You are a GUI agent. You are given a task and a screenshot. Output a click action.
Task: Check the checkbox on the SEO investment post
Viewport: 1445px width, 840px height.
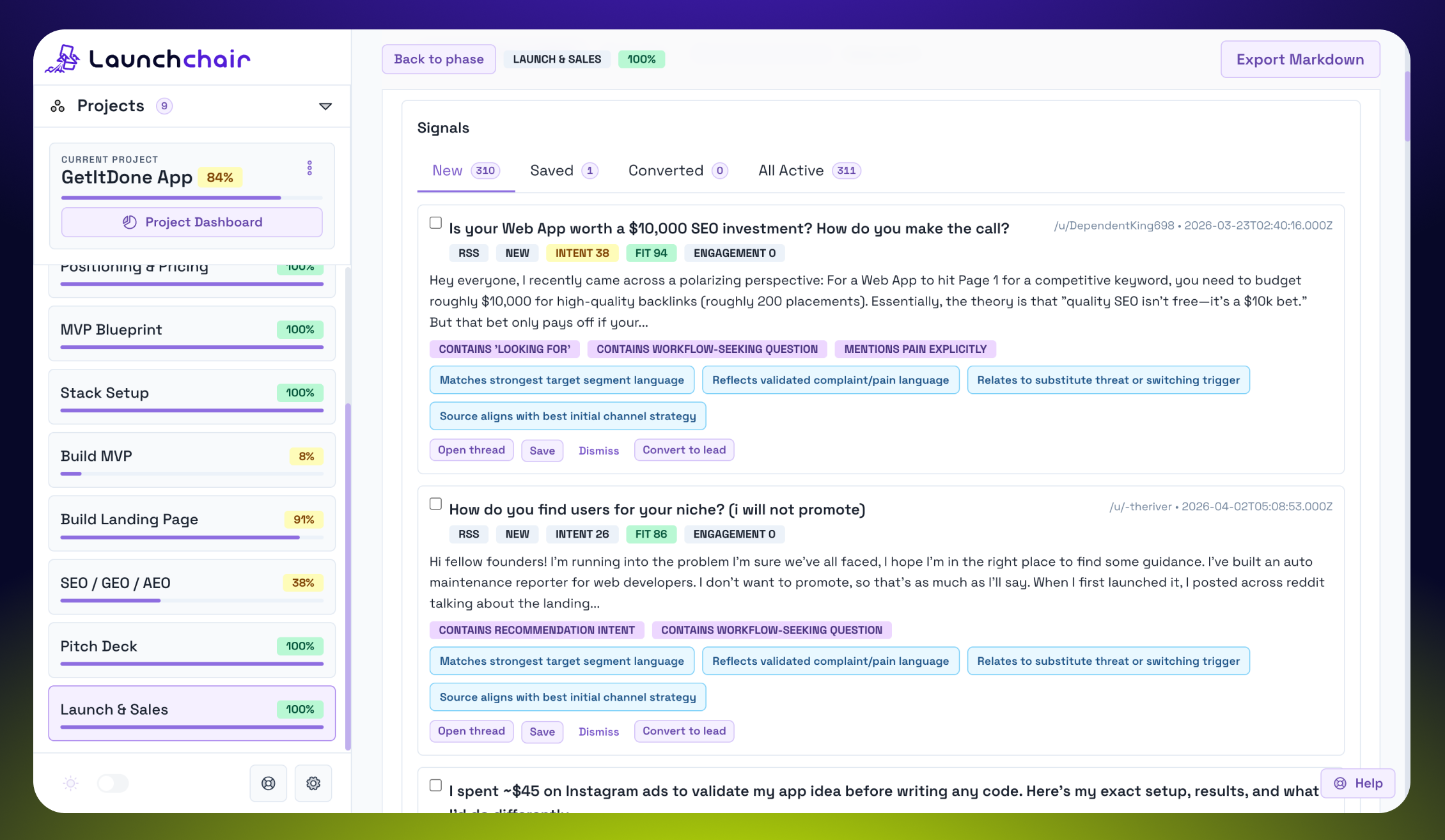[435, 222]
